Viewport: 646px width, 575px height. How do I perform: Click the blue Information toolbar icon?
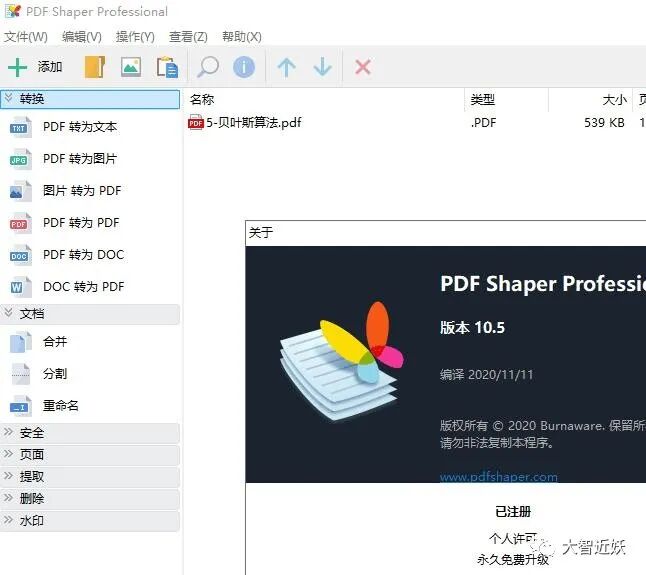click(244, 67)
